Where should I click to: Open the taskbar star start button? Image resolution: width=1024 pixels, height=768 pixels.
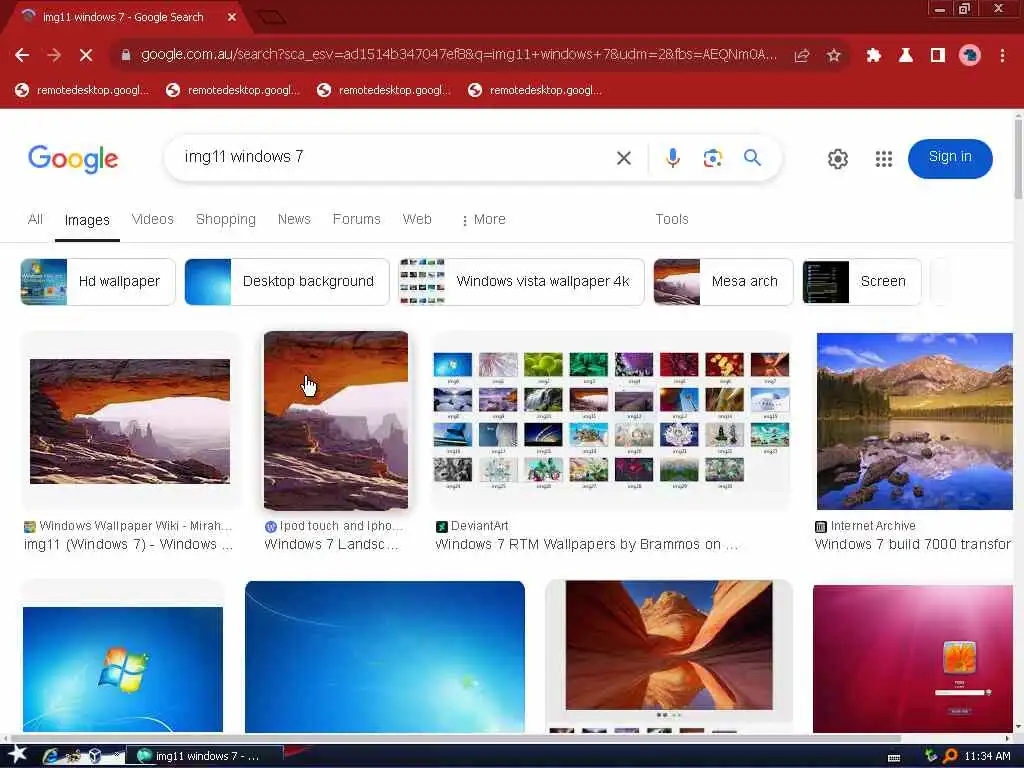click(x=17, y=755)
